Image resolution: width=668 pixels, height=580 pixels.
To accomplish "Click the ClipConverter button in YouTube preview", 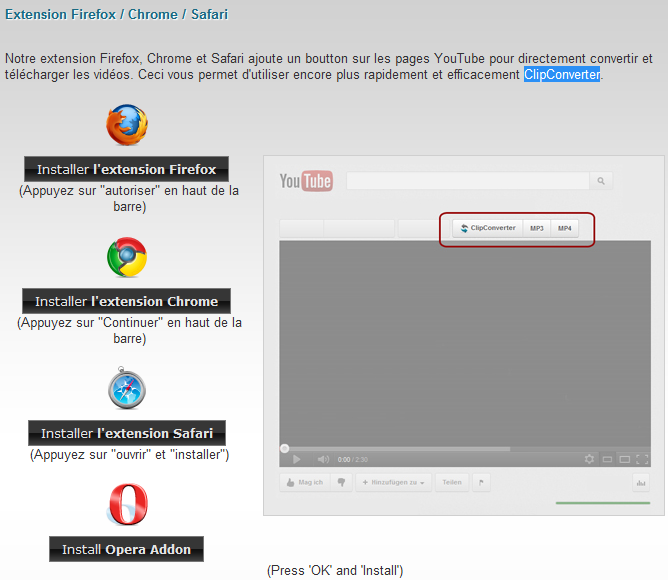I will click(x=488, y=228).
